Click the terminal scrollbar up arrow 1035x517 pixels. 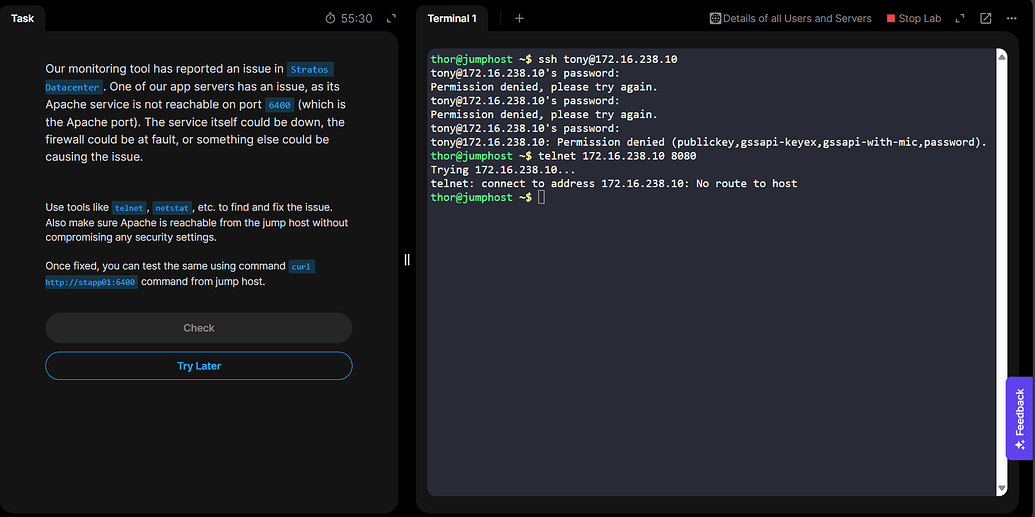tap(1001, 57)
